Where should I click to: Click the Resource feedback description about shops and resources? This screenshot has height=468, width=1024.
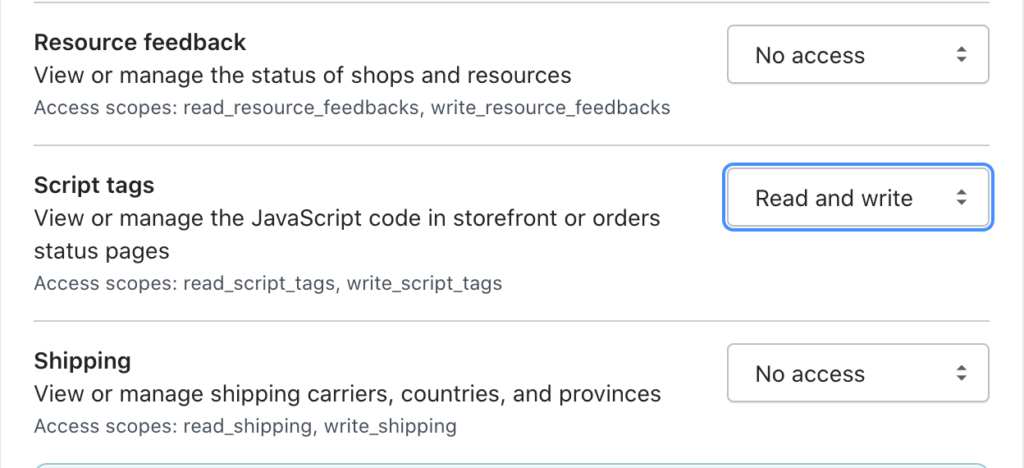[x=302, y=75]
